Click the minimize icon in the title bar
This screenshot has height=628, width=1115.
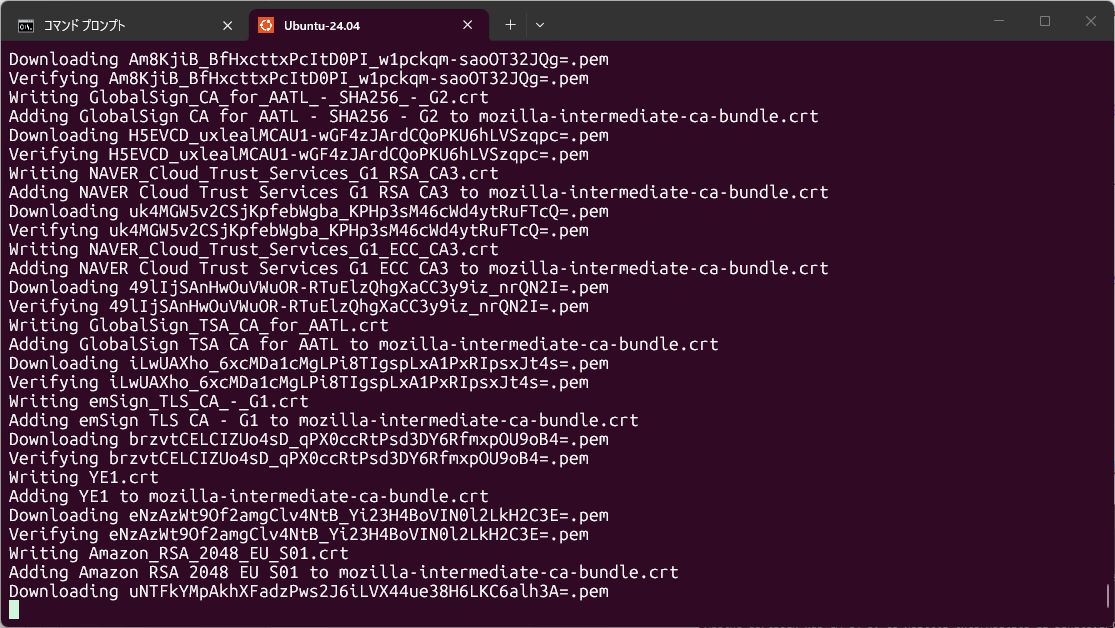(997, 20)
